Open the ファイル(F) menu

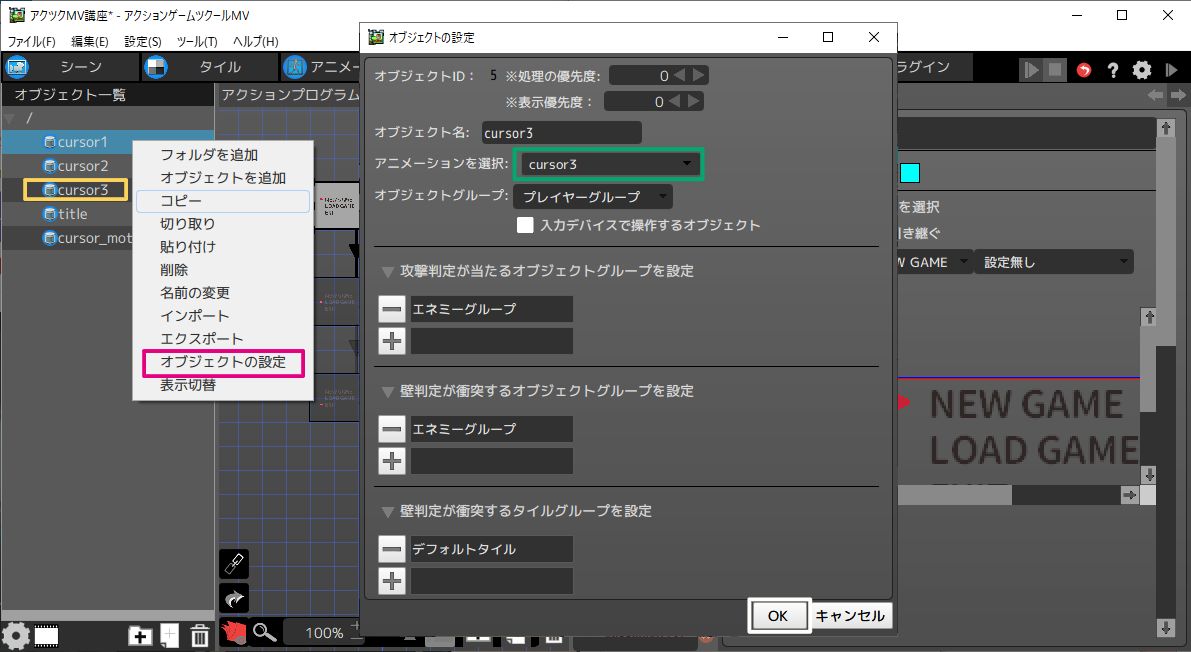(x=32, y=42)
